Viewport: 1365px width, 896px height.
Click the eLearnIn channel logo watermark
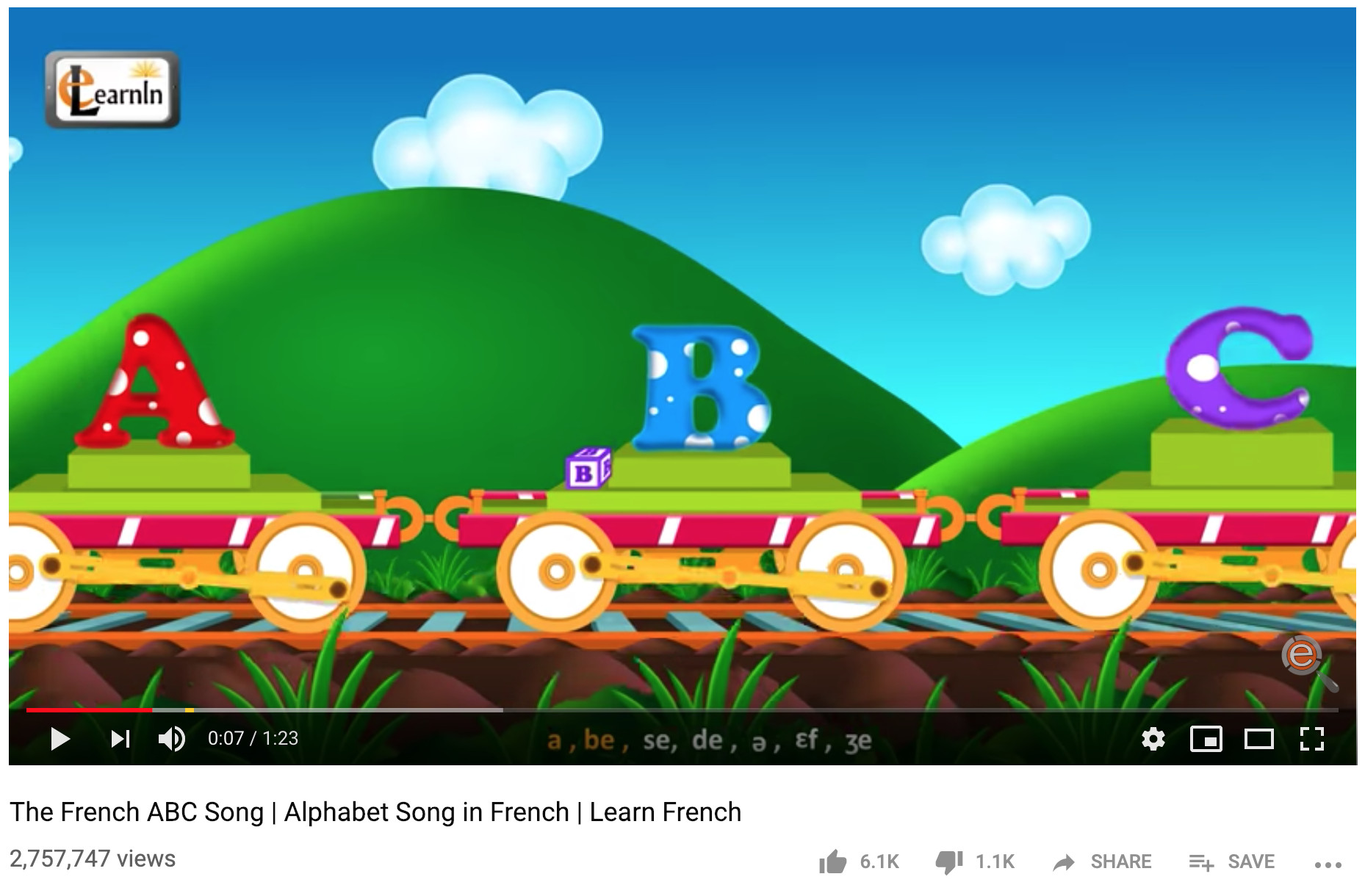coord(112,90)
